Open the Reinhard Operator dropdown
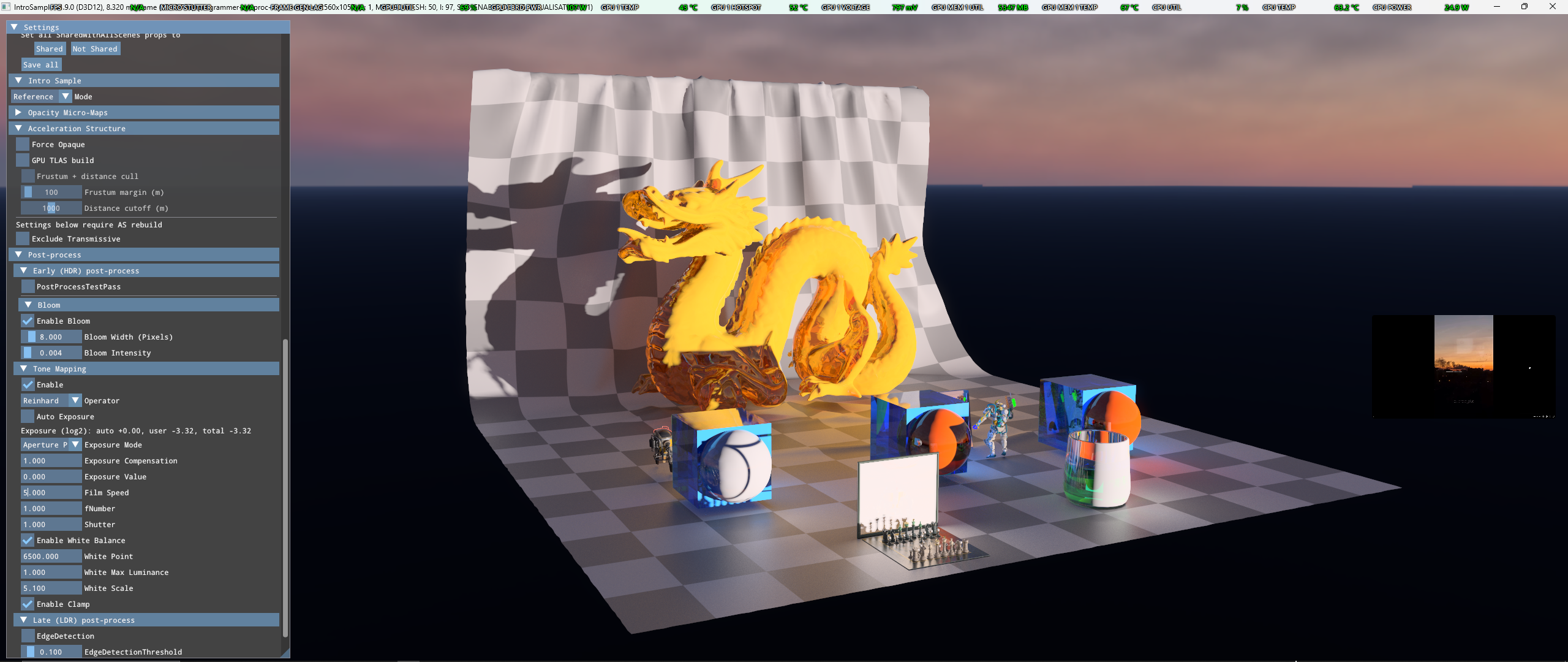 point(51,400)
